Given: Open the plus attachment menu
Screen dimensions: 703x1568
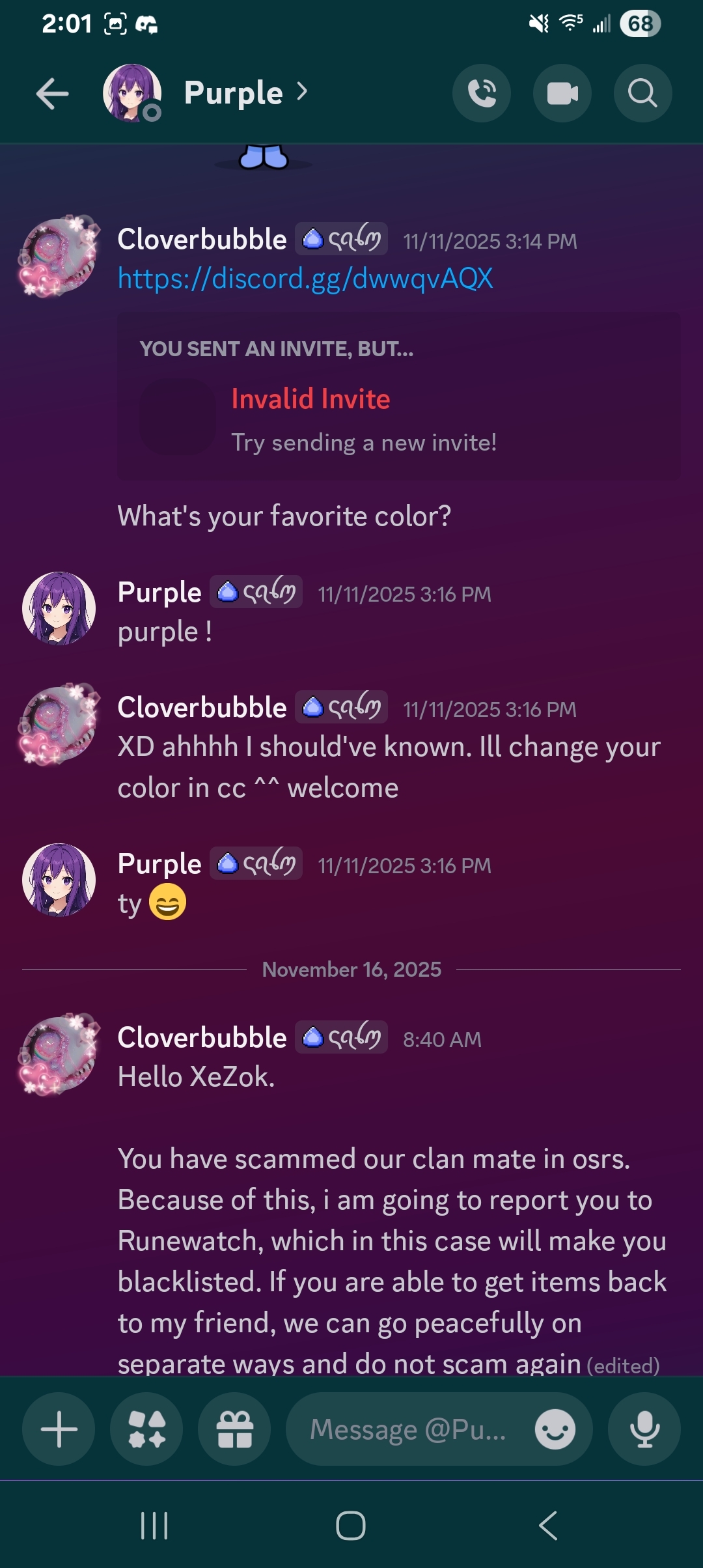Looking at the screenshot, I should [59, 1429].
